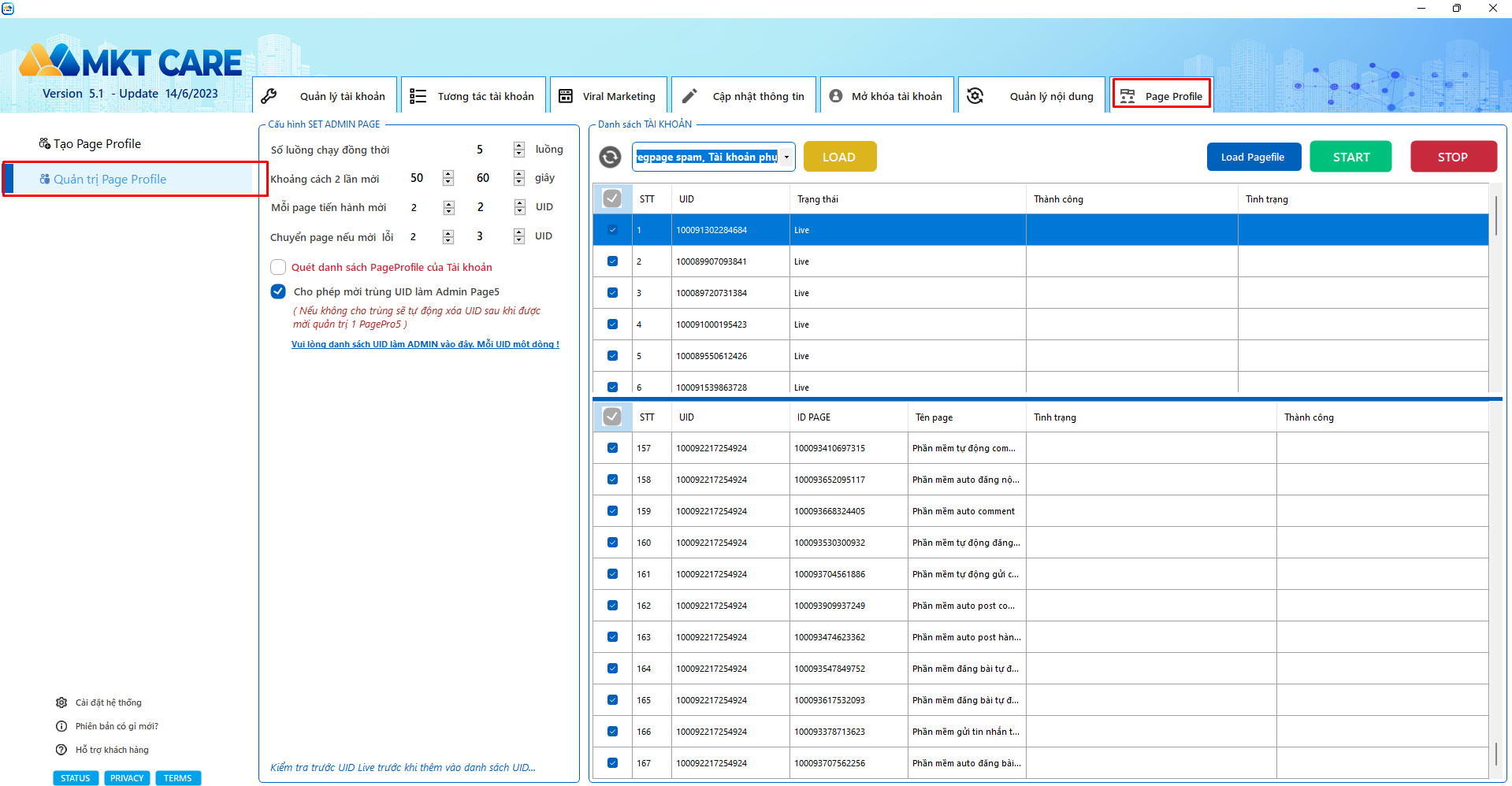Open the Viral Marketing tab

tap(608, 96)
